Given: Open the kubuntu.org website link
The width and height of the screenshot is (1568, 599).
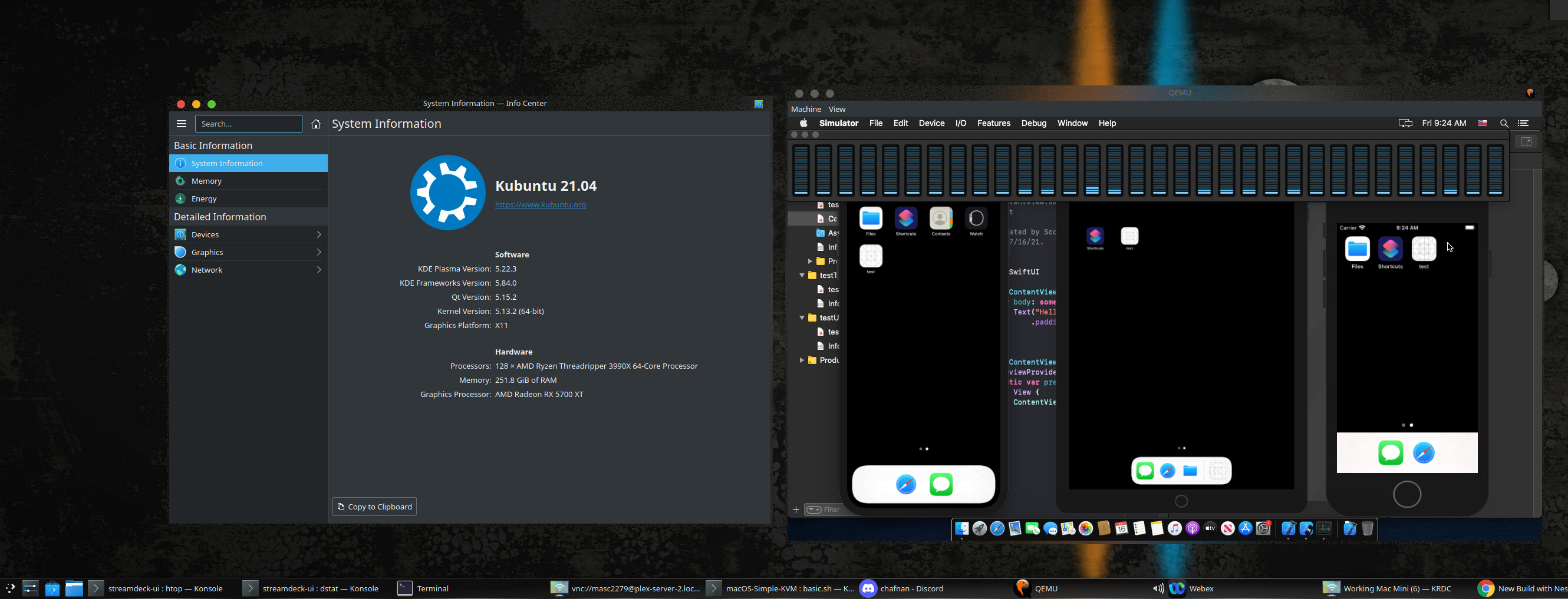Looking at the screenshot, I should coord(540,205).
